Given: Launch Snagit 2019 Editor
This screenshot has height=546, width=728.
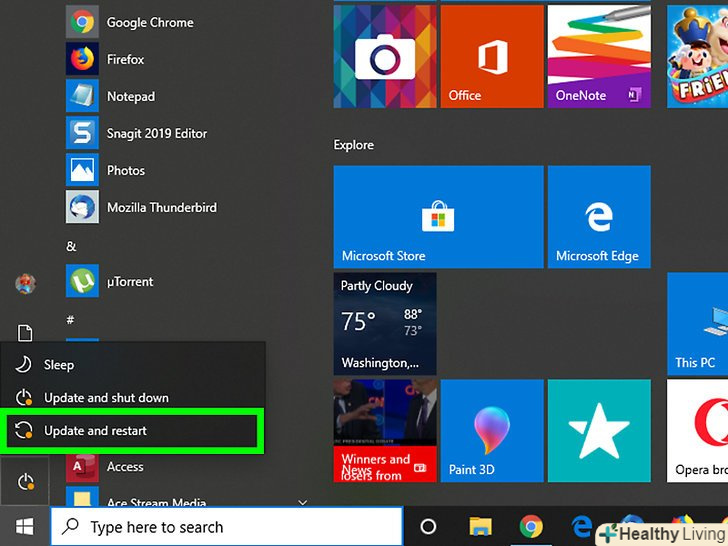Looking at the screenshot, I should [136, 133].
